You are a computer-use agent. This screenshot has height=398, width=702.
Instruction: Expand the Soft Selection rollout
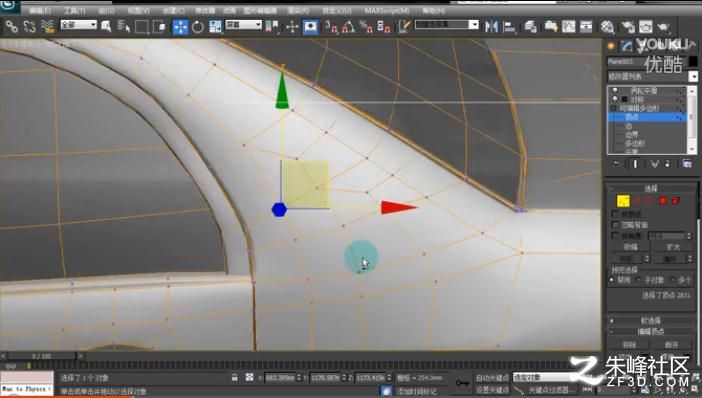[651, 321]
